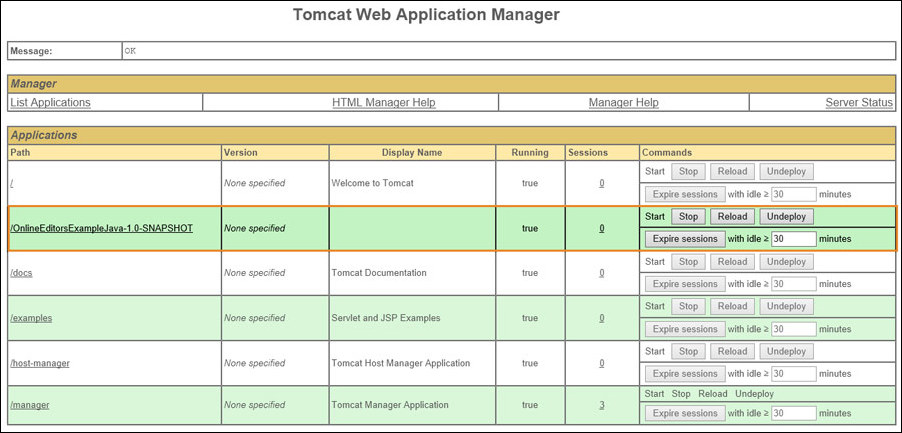Stop the Tomcat Host Manager Application
The width and height of the screenshot is (902, 433).
point(688,351)
